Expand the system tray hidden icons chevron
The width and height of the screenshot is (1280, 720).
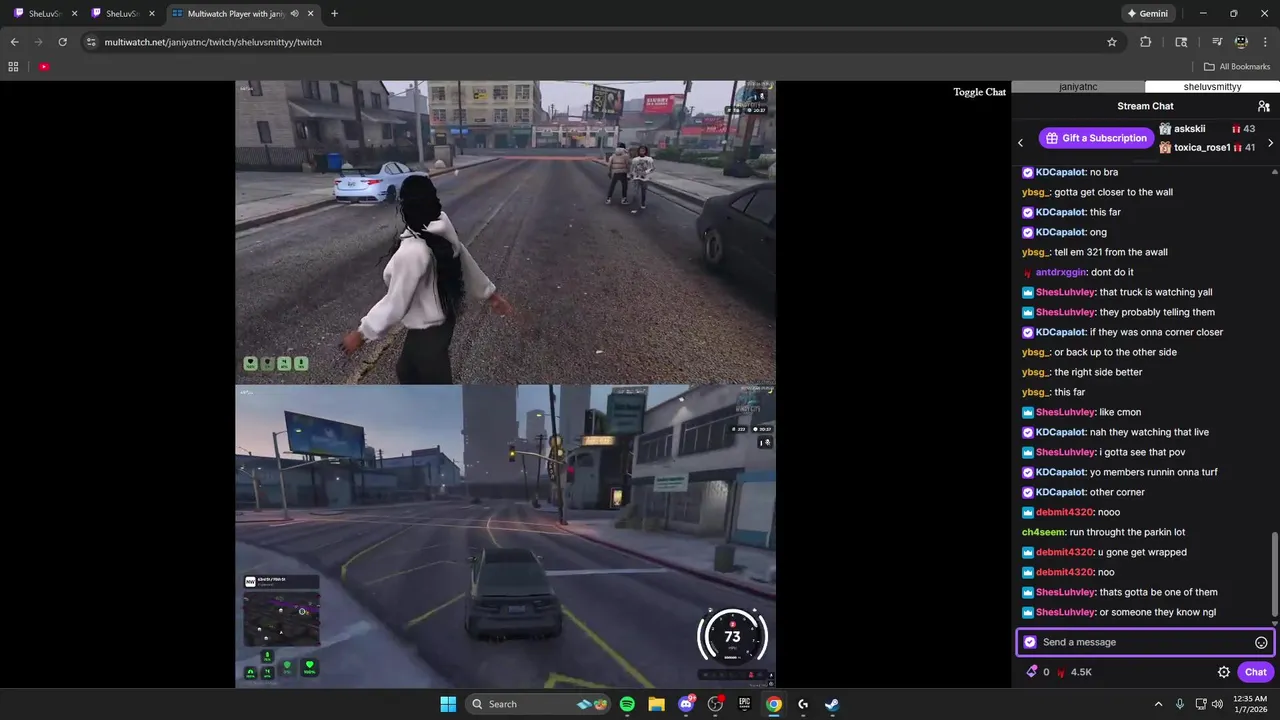click(1158, 704)
